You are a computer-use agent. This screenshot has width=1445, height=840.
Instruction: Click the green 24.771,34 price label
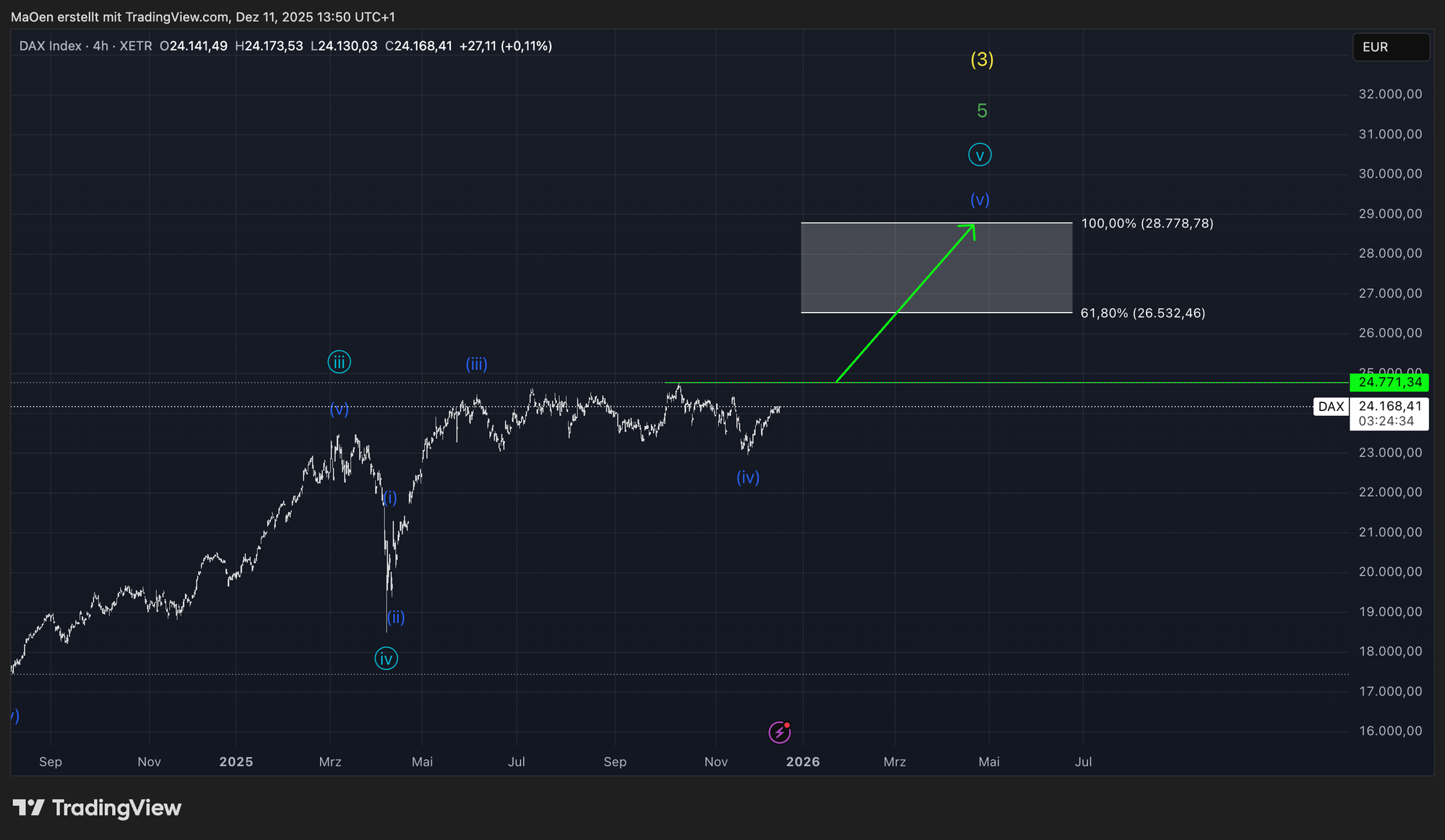click(1389, 382)
